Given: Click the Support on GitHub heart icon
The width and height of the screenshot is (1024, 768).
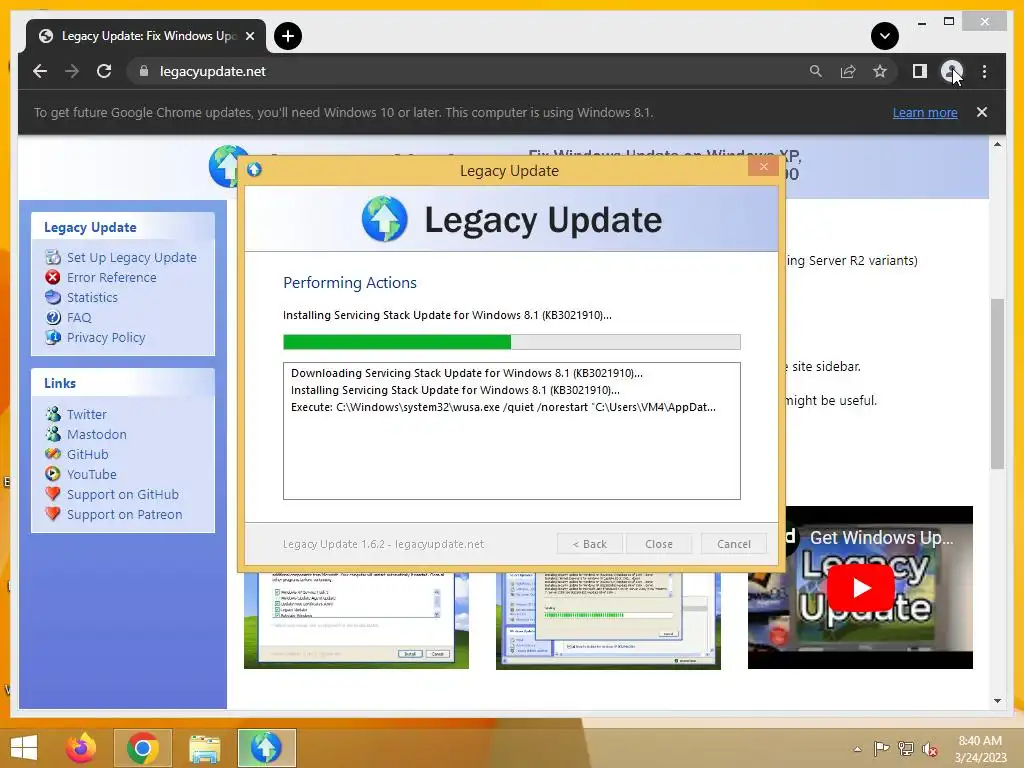Looking at the screenshot, I should 53,494.
